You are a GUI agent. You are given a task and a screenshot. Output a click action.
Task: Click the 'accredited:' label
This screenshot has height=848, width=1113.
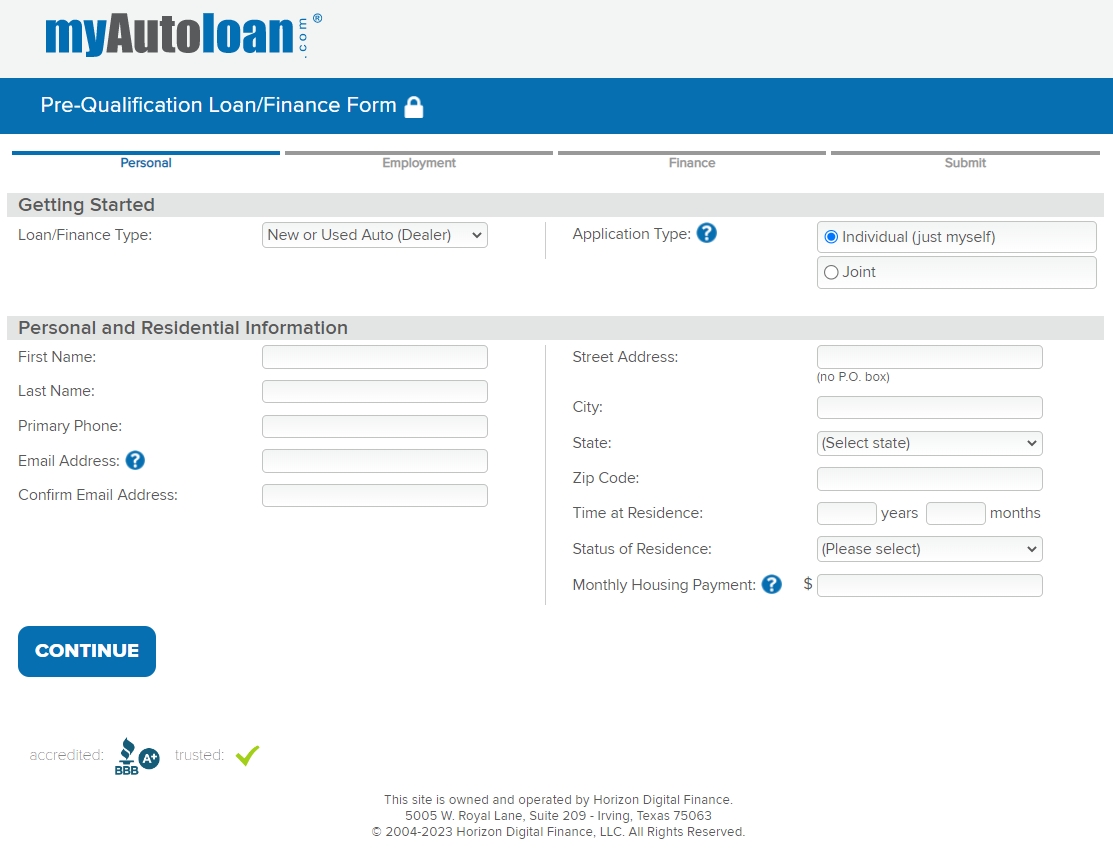tap(66, 755)
